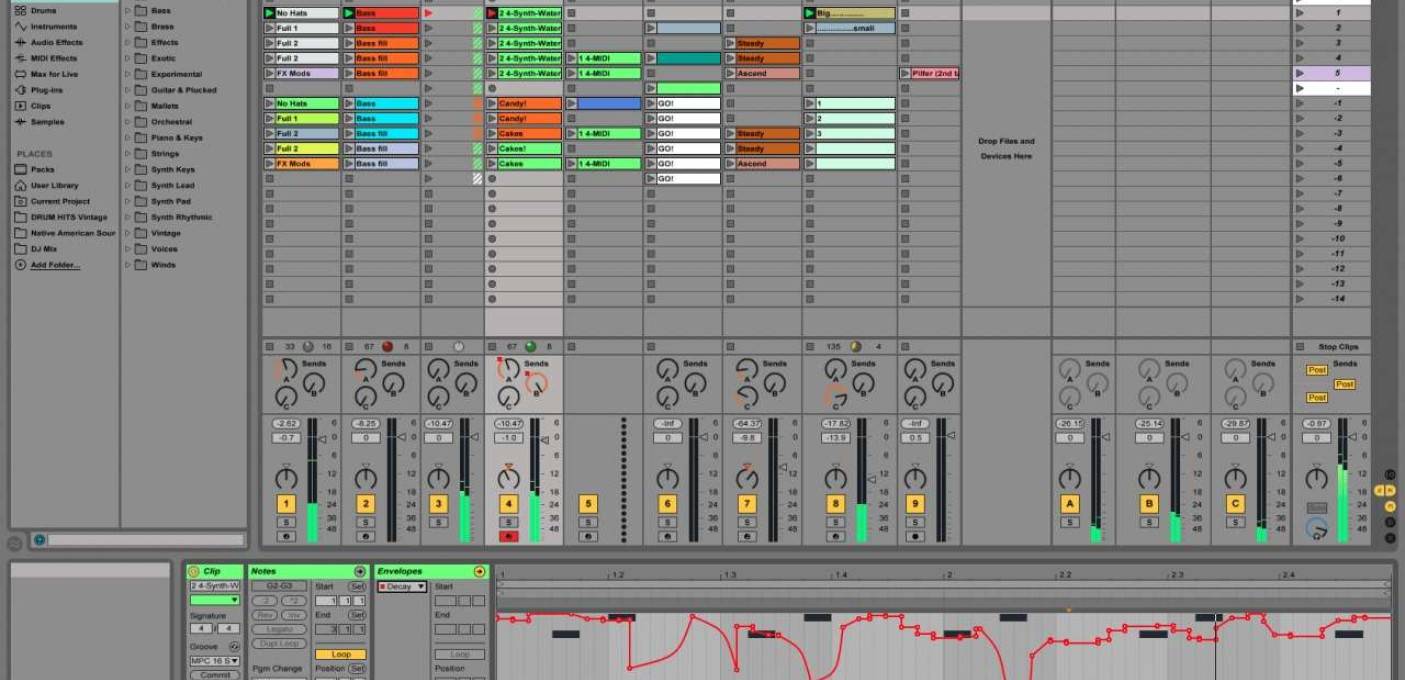
Task: Open the MPC 16 groove dropdown
Action: pos(214,660)
